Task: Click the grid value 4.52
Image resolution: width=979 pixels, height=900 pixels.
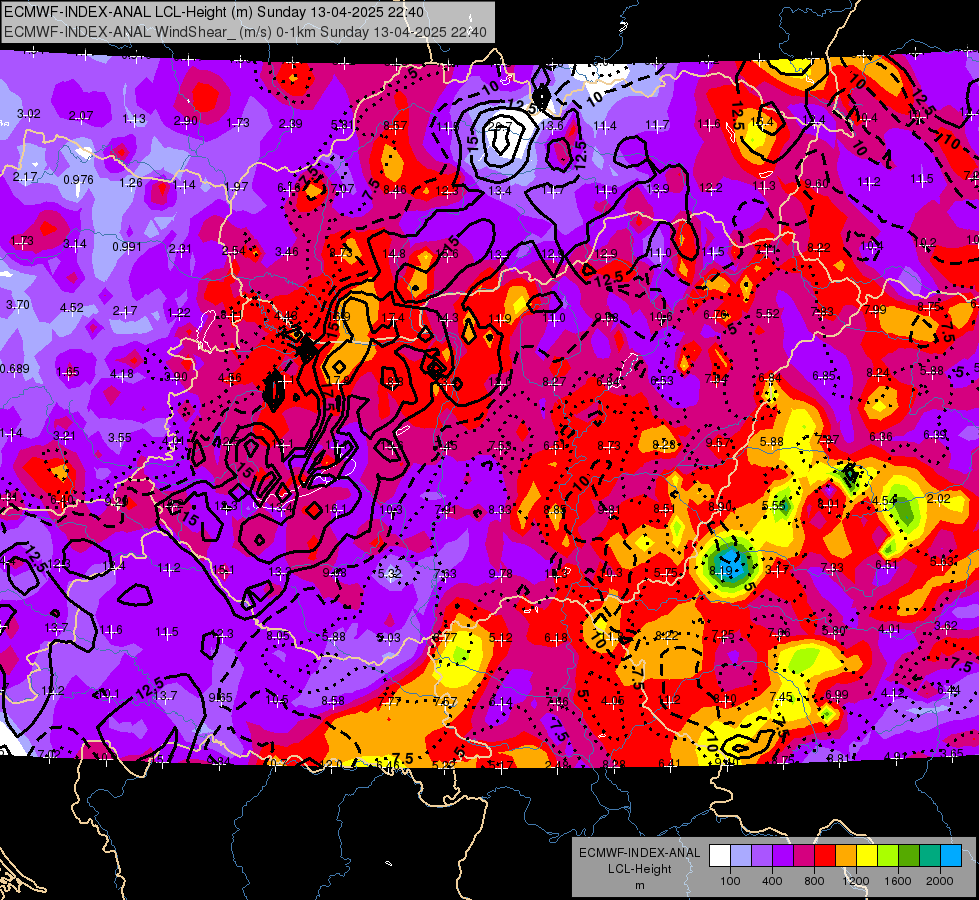Action: pos(72,308)
